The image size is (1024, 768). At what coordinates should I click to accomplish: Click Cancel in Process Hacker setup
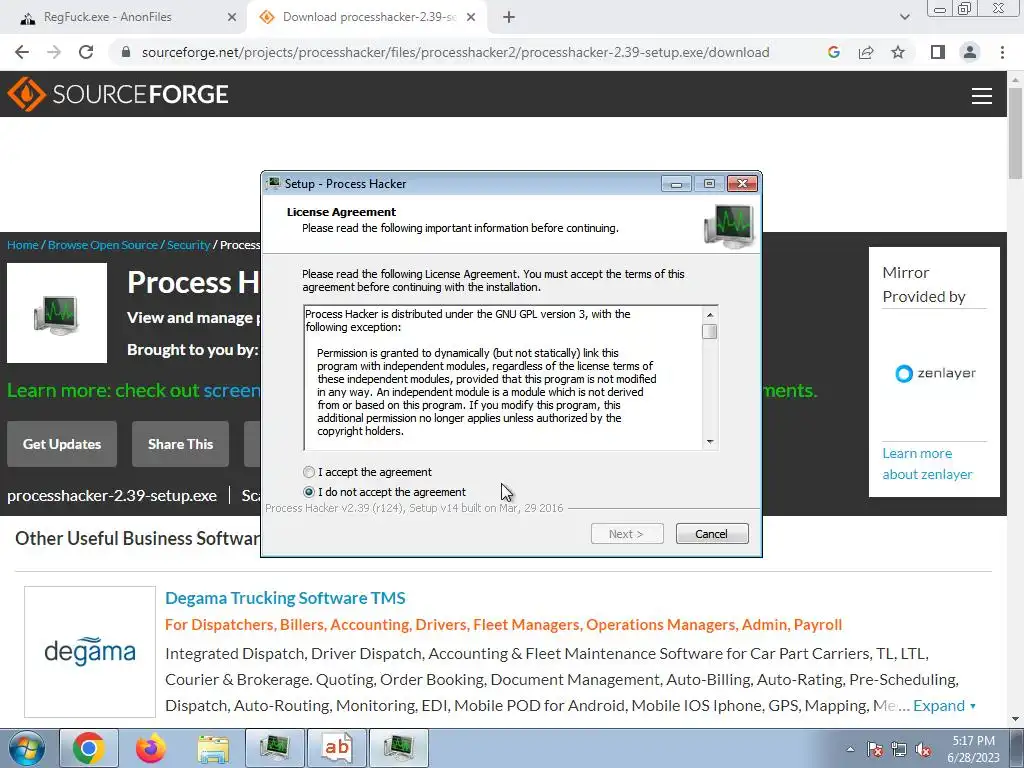pyautogui.click(x=712, y=534)
